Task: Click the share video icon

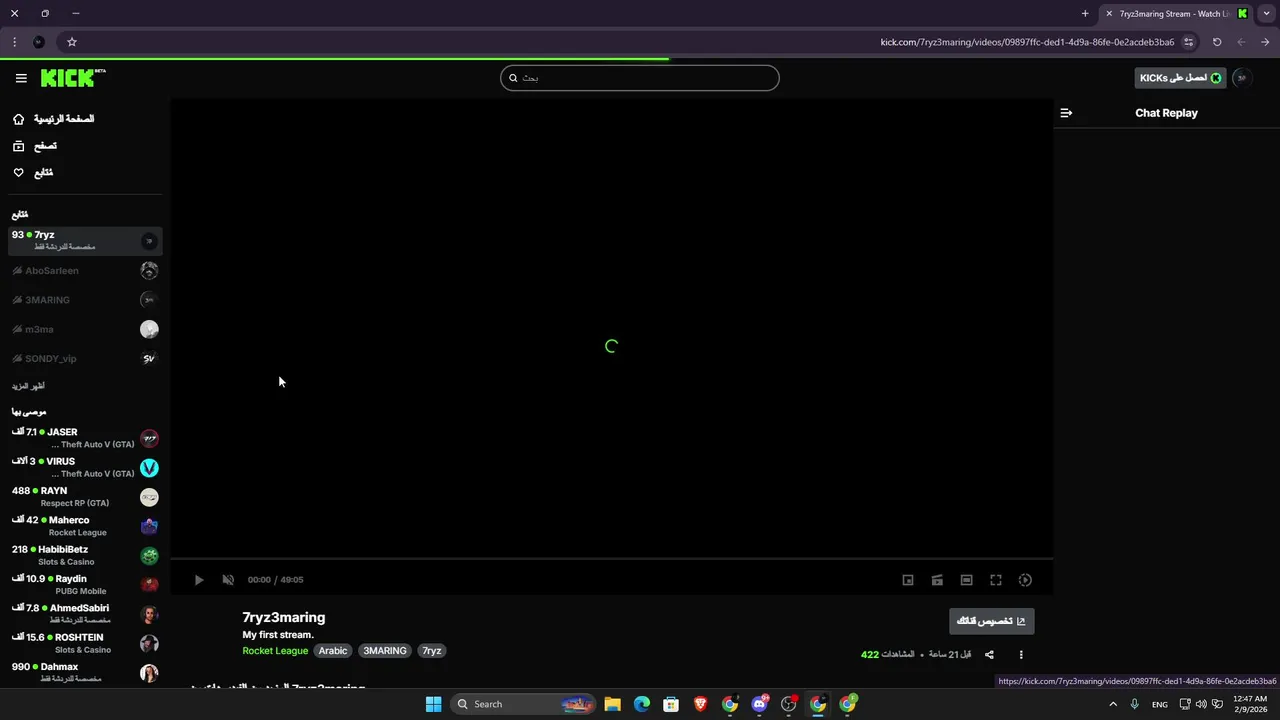Action: click(x=989, y=655)
